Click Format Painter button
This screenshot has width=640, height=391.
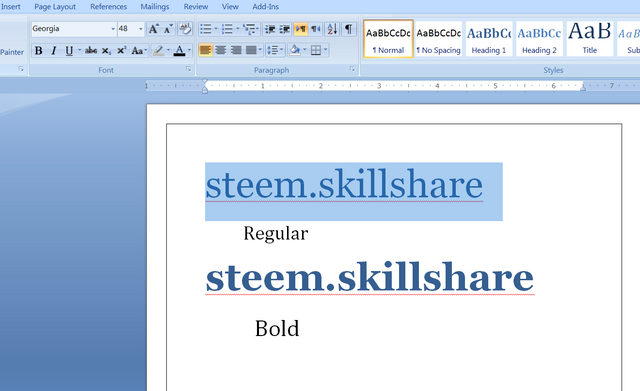click(12, 52)
